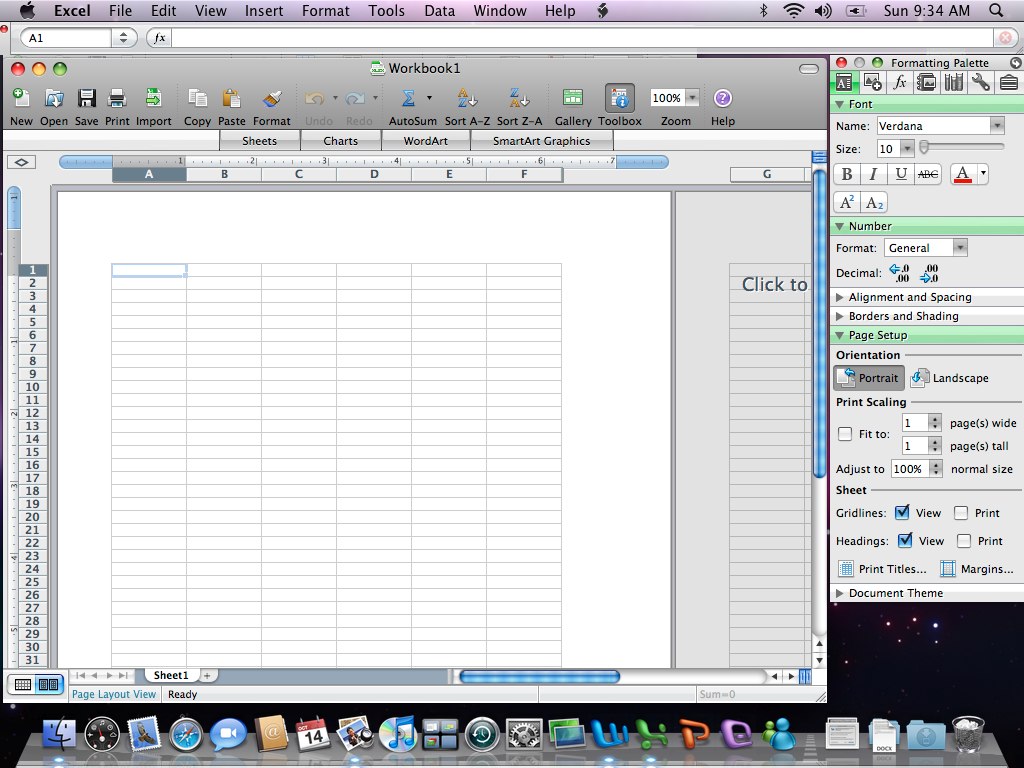This screenshot has width=1024, height=768.
Task: Open the Gallery from the toolbar
Action: [573, 99]
